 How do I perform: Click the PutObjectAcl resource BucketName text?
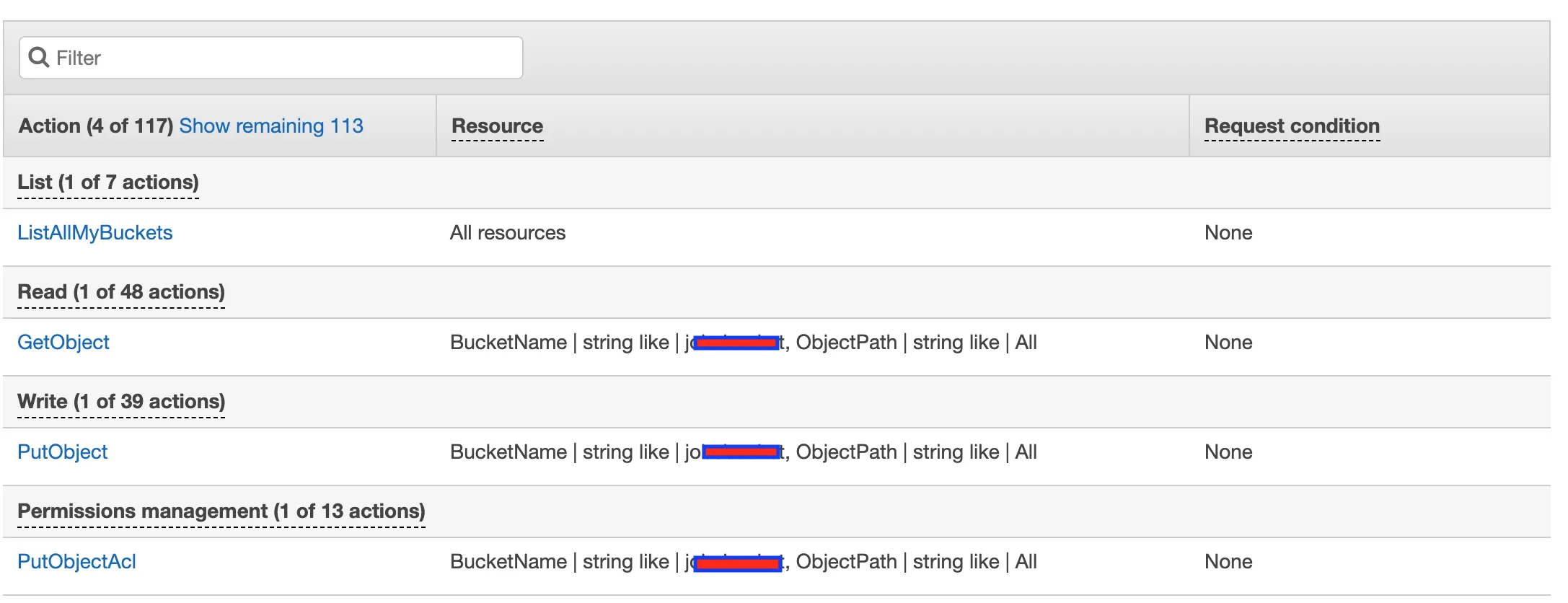pos(508,562)
